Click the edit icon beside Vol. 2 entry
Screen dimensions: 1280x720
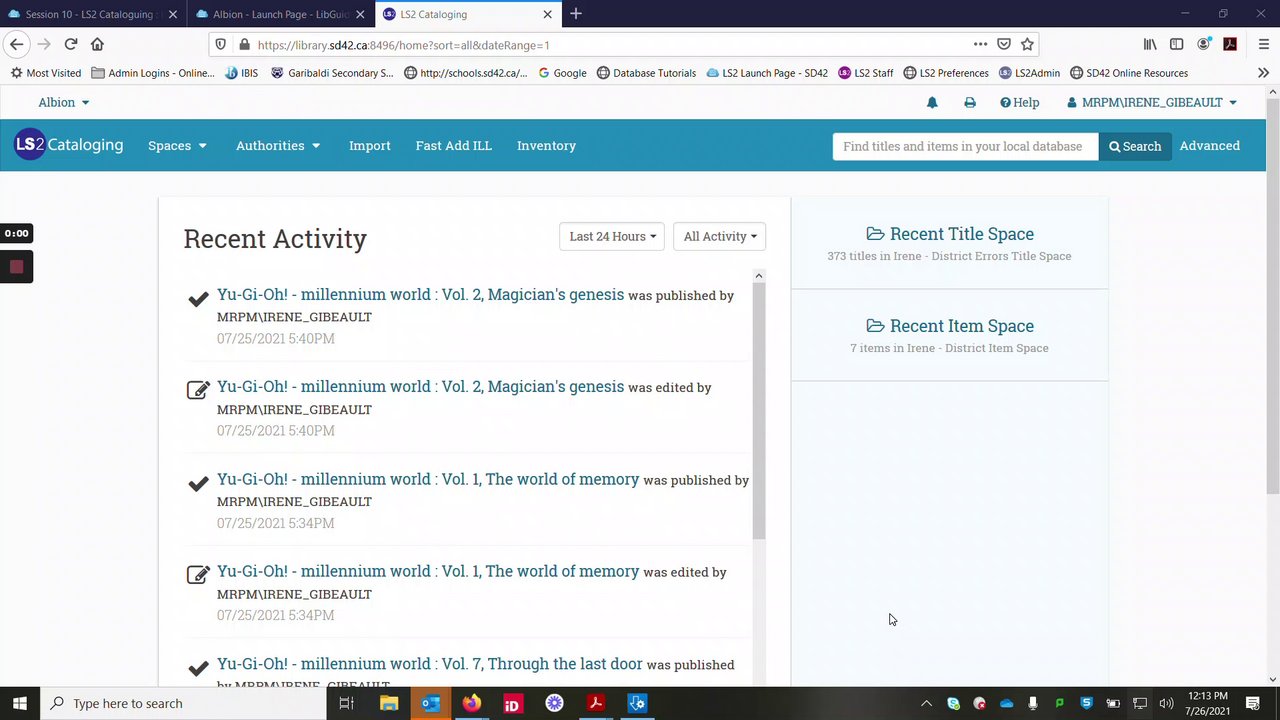coord(198,390)
